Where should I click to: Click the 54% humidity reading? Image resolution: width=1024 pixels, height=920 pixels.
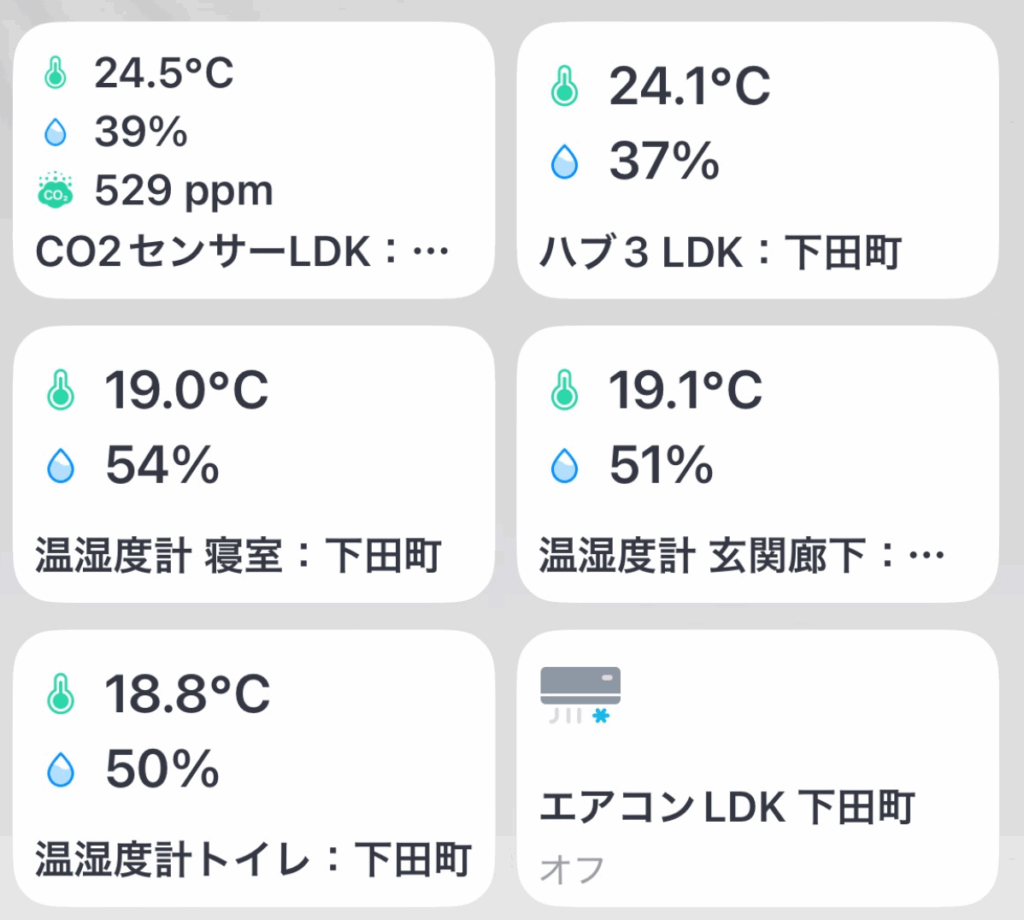click(x=162, y=465)
